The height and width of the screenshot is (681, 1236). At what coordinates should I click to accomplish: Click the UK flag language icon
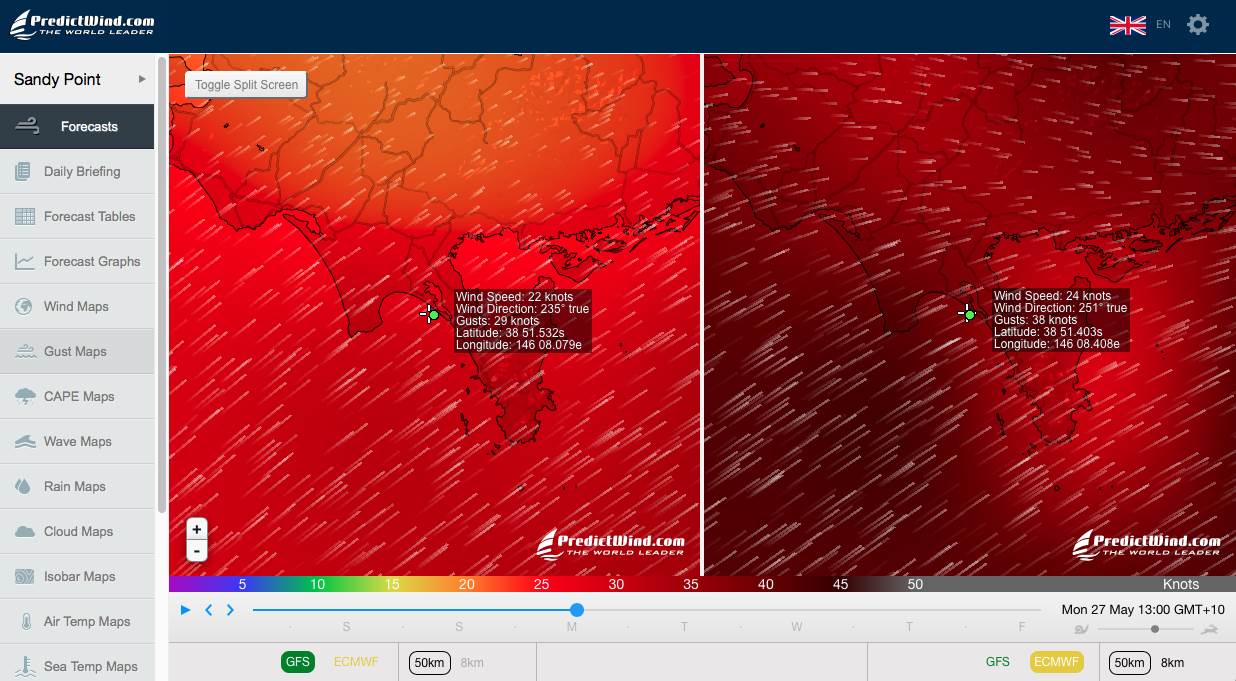(1127, 25)
